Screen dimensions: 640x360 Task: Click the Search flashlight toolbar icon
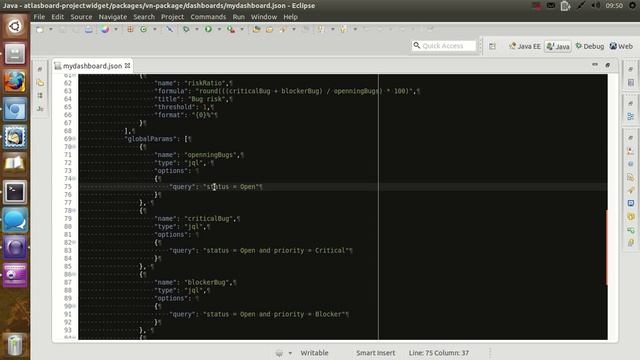(283, 29)
